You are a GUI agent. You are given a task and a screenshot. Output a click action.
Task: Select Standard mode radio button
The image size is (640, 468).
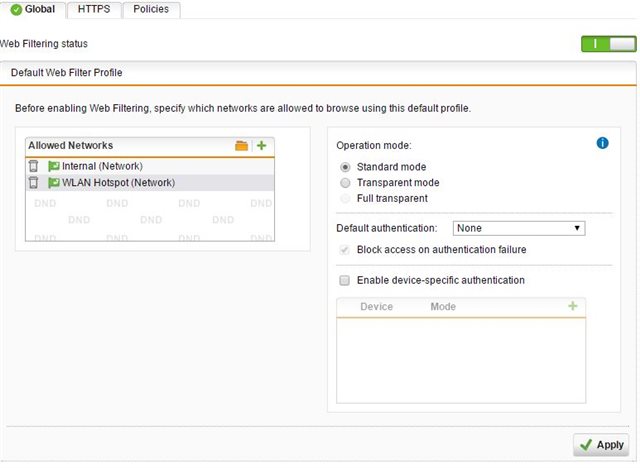coord(346,167)
